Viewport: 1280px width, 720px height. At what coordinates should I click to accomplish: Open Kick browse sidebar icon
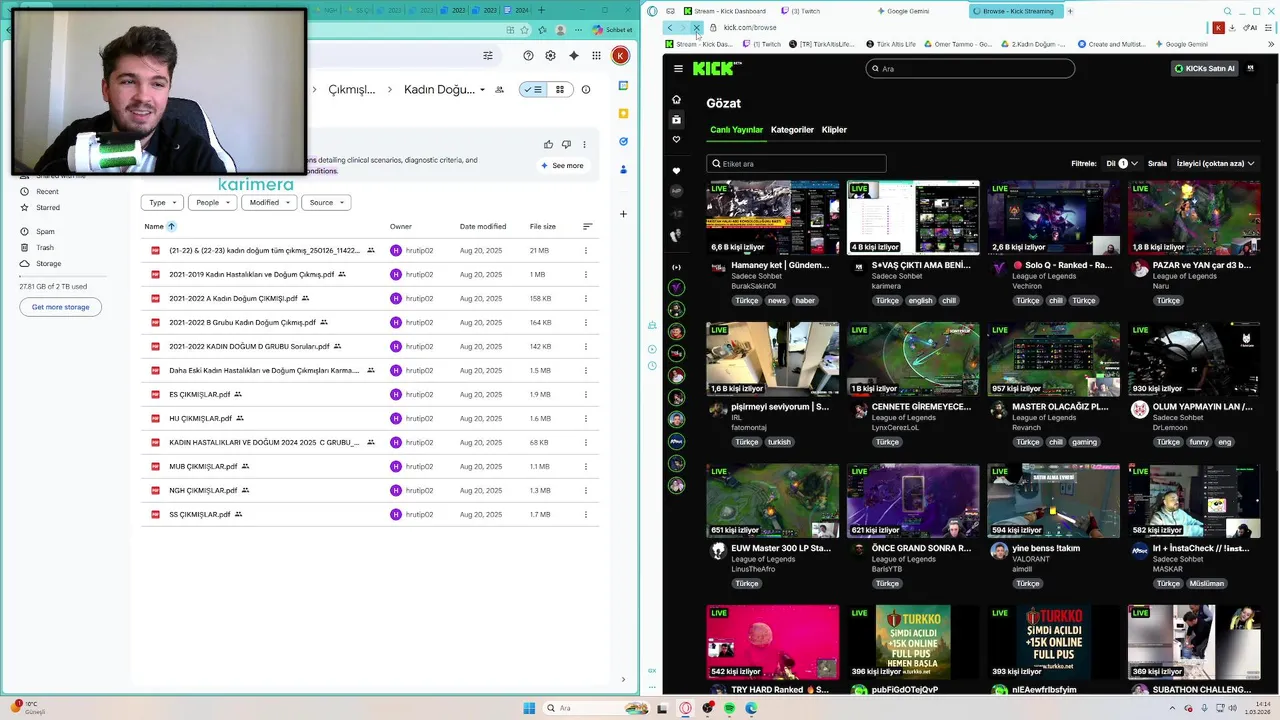tap(676, 119)
